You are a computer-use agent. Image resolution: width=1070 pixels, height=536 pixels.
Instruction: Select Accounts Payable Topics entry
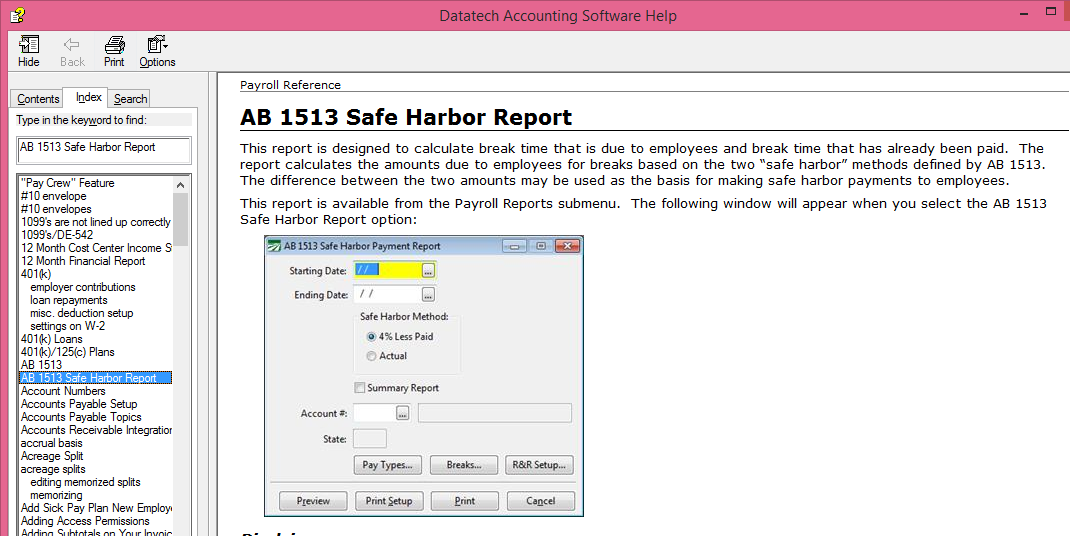pyautogui.click(x=81, y=417)
